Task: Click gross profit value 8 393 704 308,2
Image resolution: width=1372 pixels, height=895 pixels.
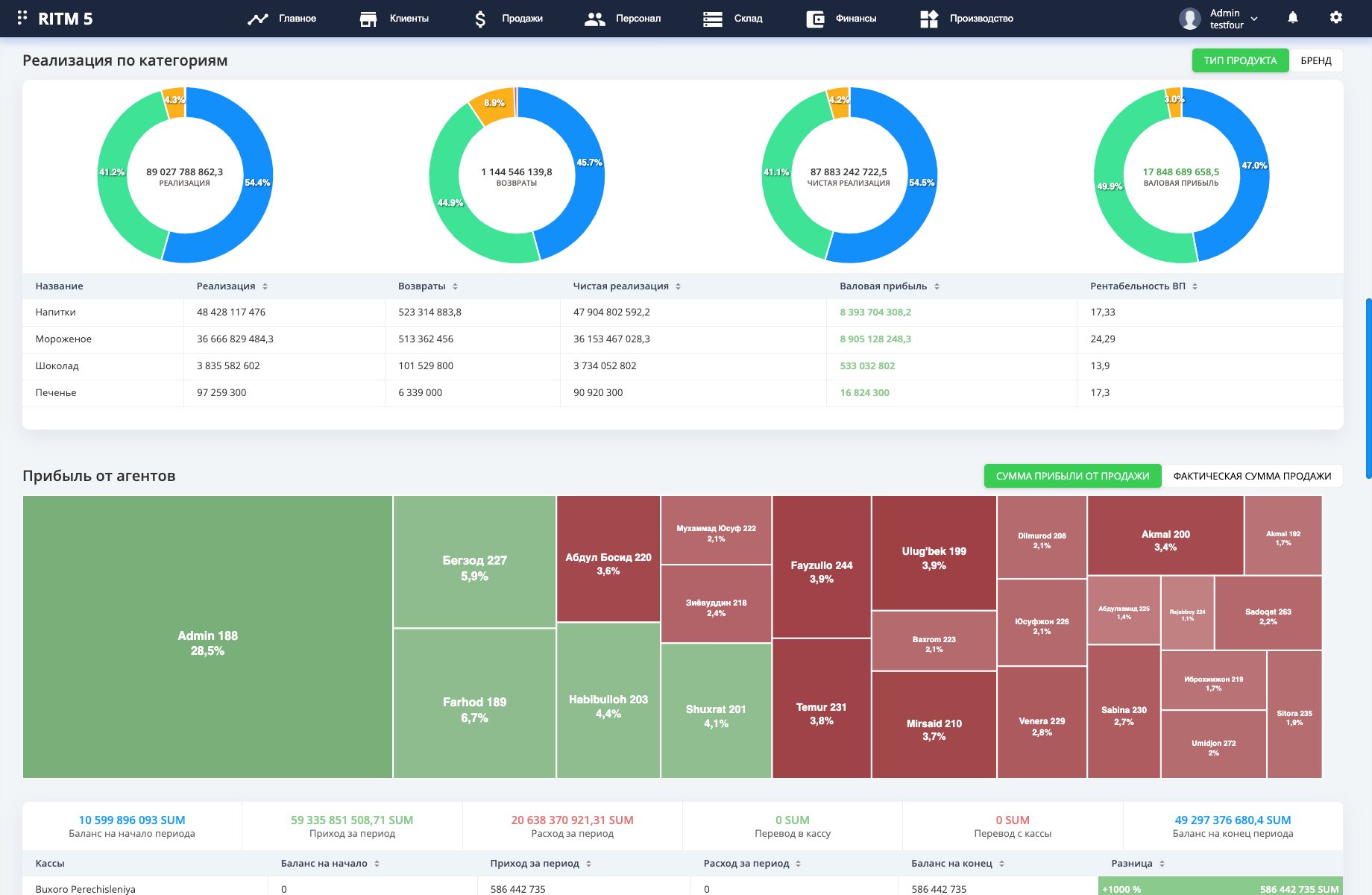Action: point(875,313)
